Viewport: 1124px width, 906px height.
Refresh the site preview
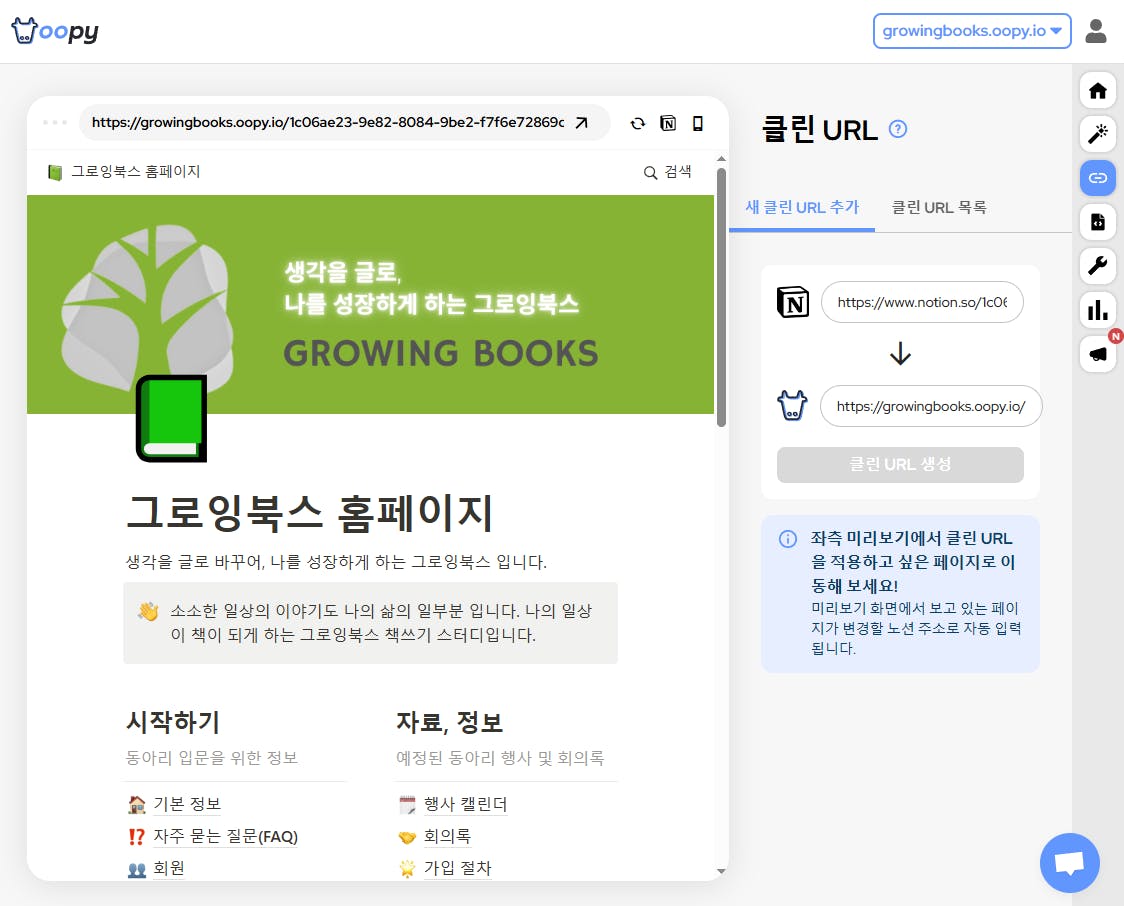(x=638, y=123)
